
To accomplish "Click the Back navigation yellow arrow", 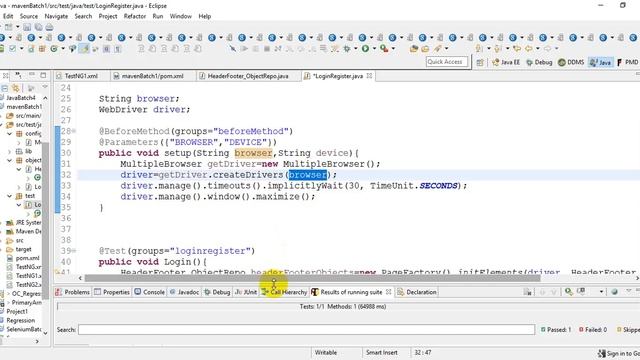I will 529,49.
